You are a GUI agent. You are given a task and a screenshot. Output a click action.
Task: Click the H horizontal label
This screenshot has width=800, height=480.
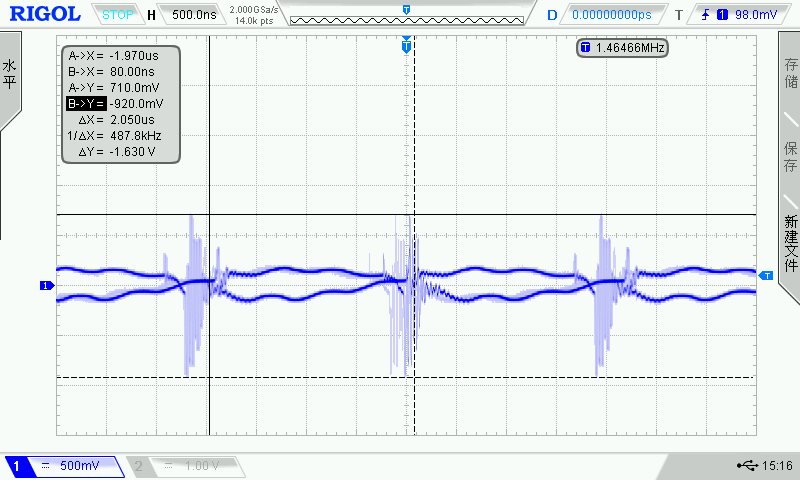coord(151,15)
